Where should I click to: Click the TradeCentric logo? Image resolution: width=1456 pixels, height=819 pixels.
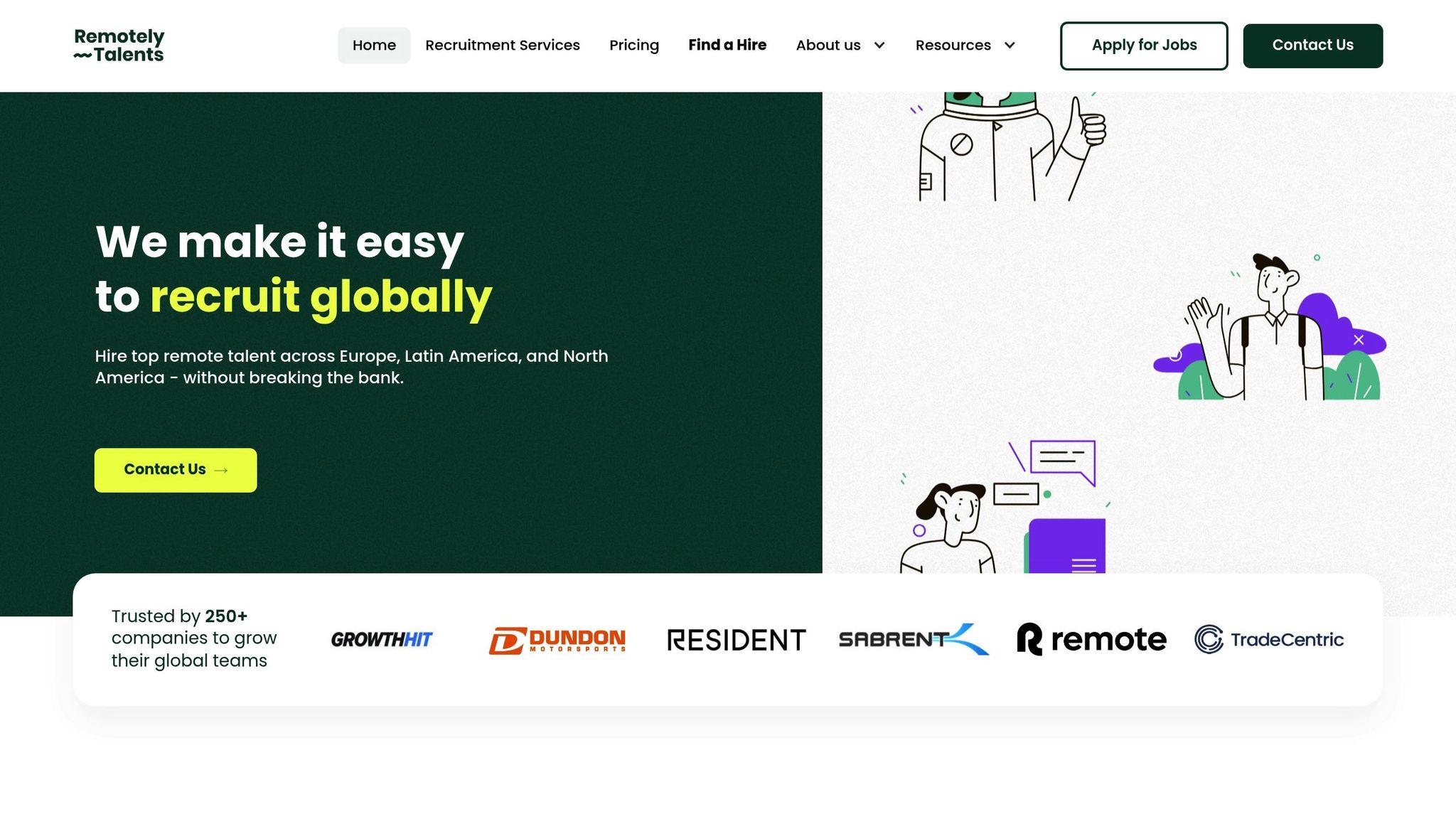(x=1267, y=639)
